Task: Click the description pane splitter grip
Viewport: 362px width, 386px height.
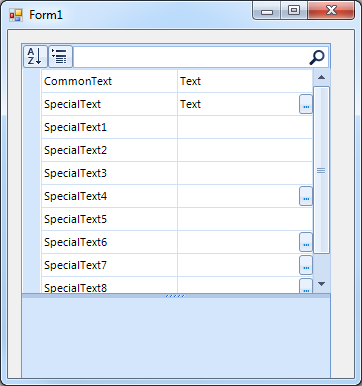Action: click(175, 296)
